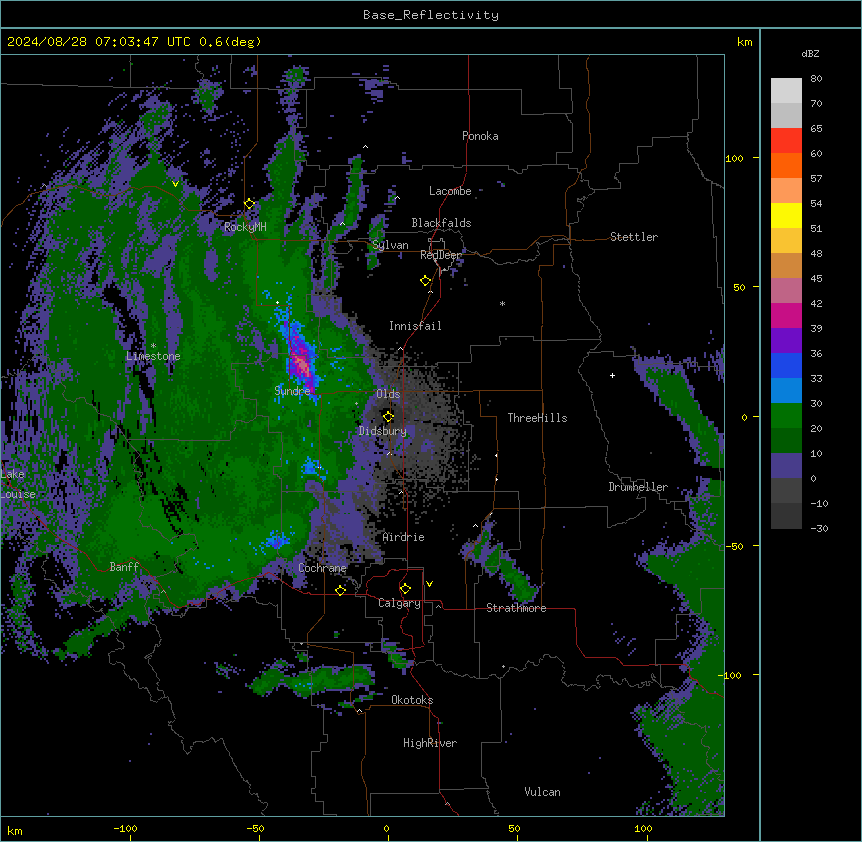Click the Sylvan label
Viewport: 862px width, 842px height.
pyautogui.click(x=390, y=245)
